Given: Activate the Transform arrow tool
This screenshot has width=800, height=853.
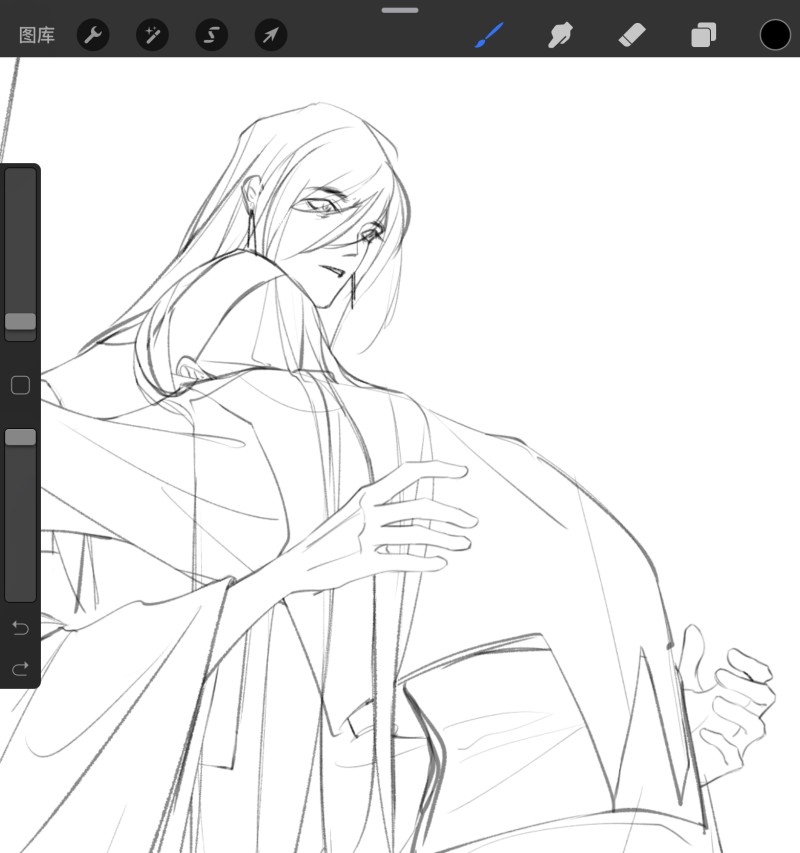Looking at the screenshot, I should 271,35.
